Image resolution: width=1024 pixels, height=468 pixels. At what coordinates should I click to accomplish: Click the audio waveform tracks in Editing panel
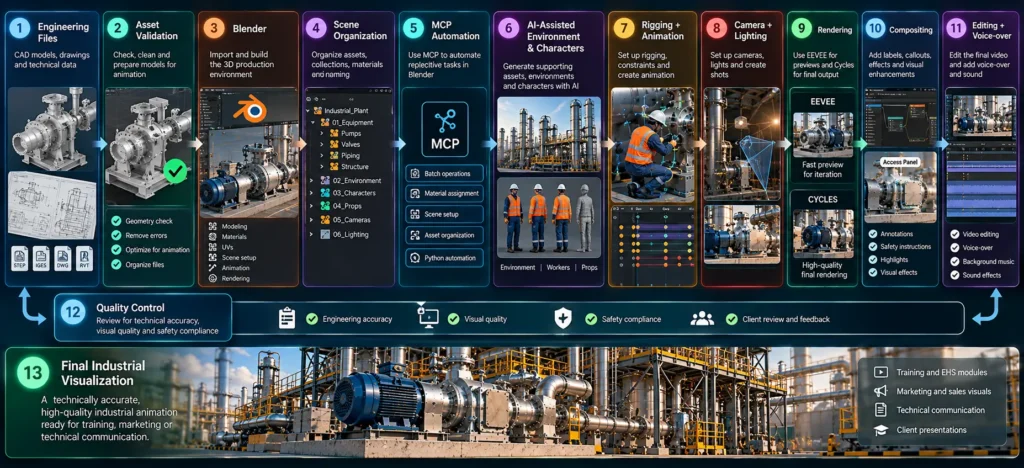981,185
